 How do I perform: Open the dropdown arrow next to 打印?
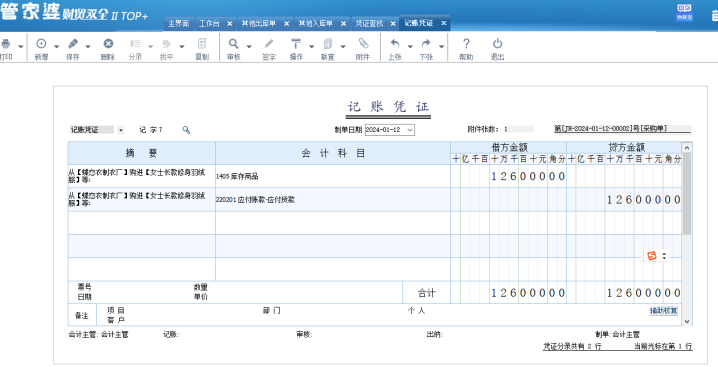[x=21, y=46]
